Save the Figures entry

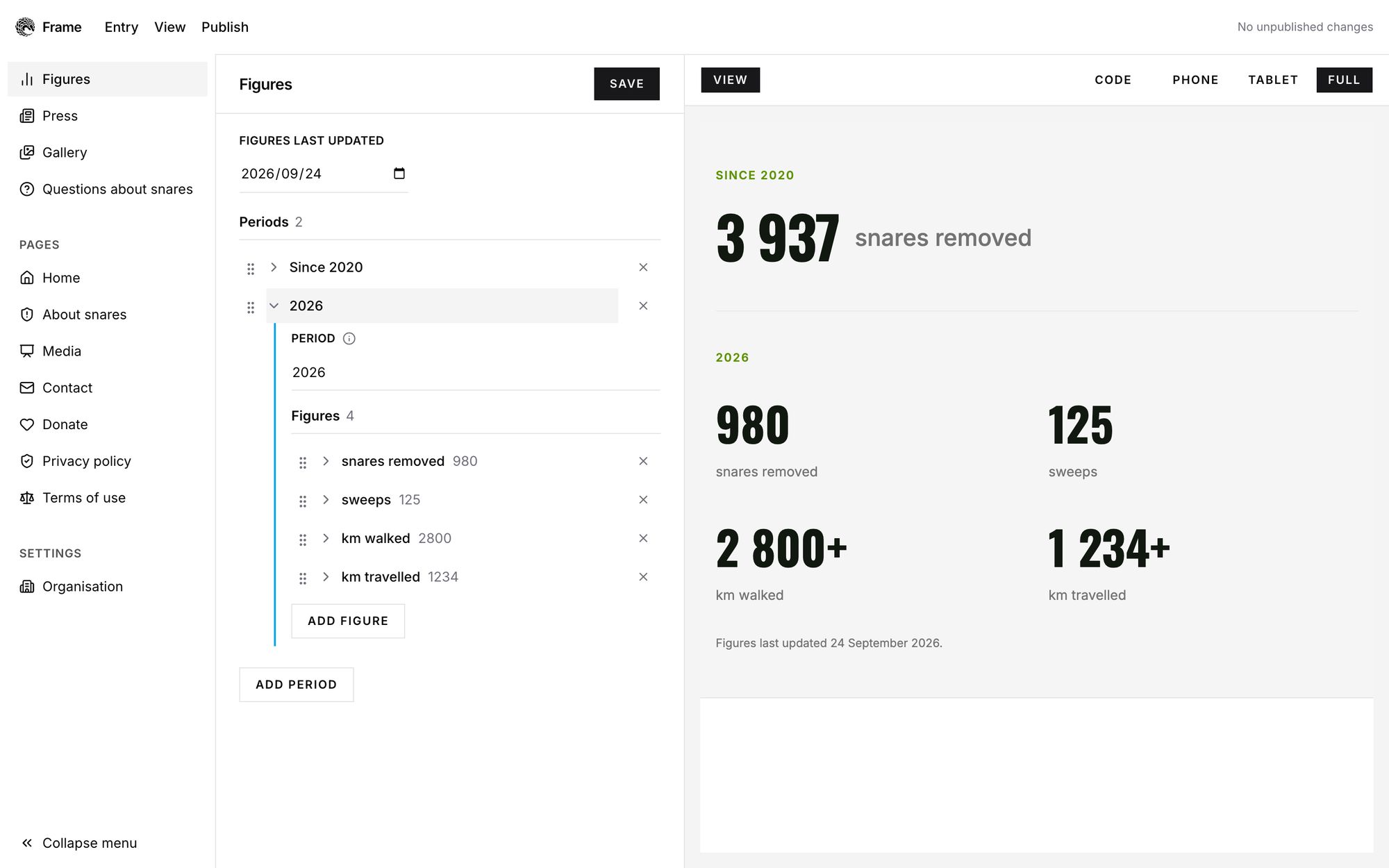[x=626, y=84]
